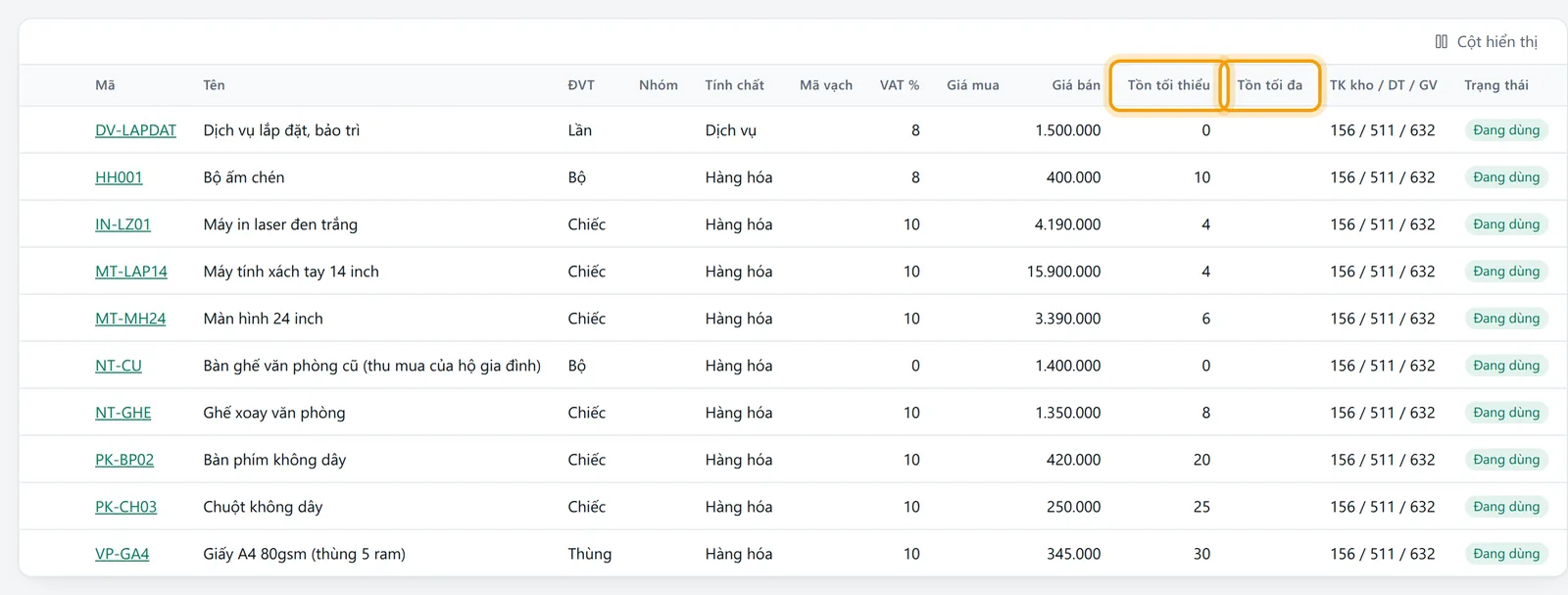
Task: Click the "ĐVT" column header
Action: pos(581,85)
